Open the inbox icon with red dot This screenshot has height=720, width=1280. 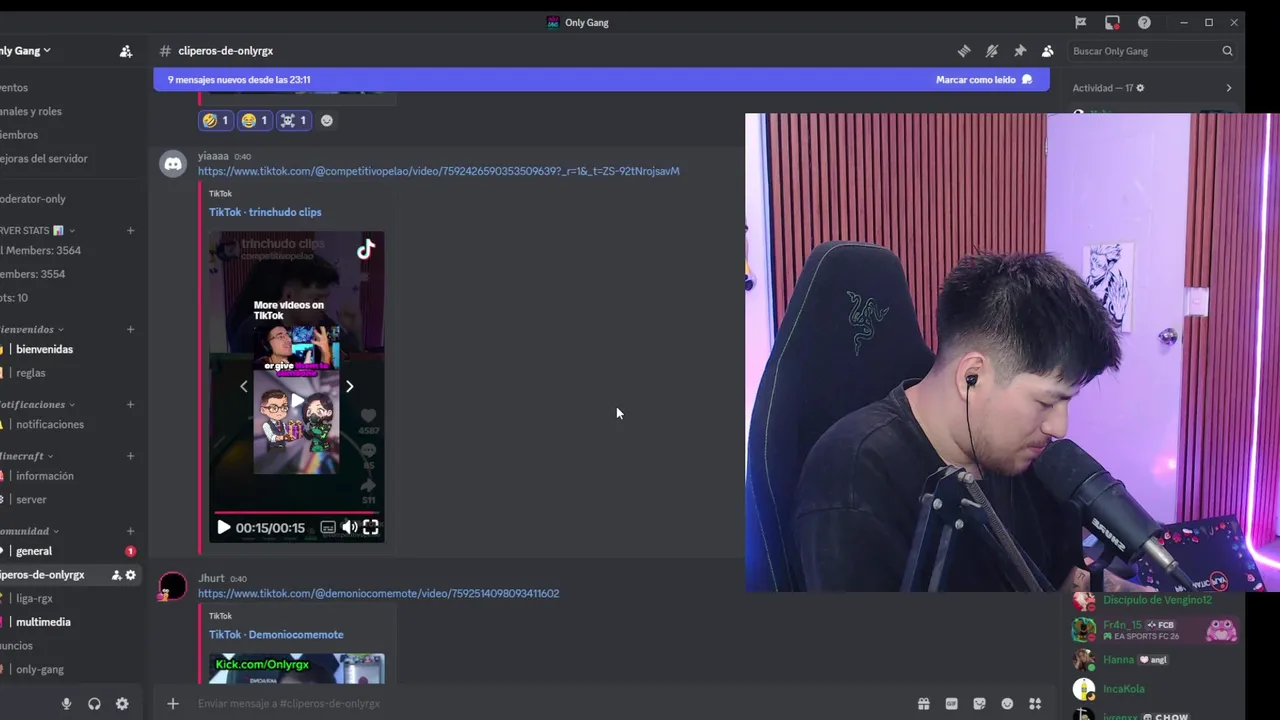tap(1112, 22)
